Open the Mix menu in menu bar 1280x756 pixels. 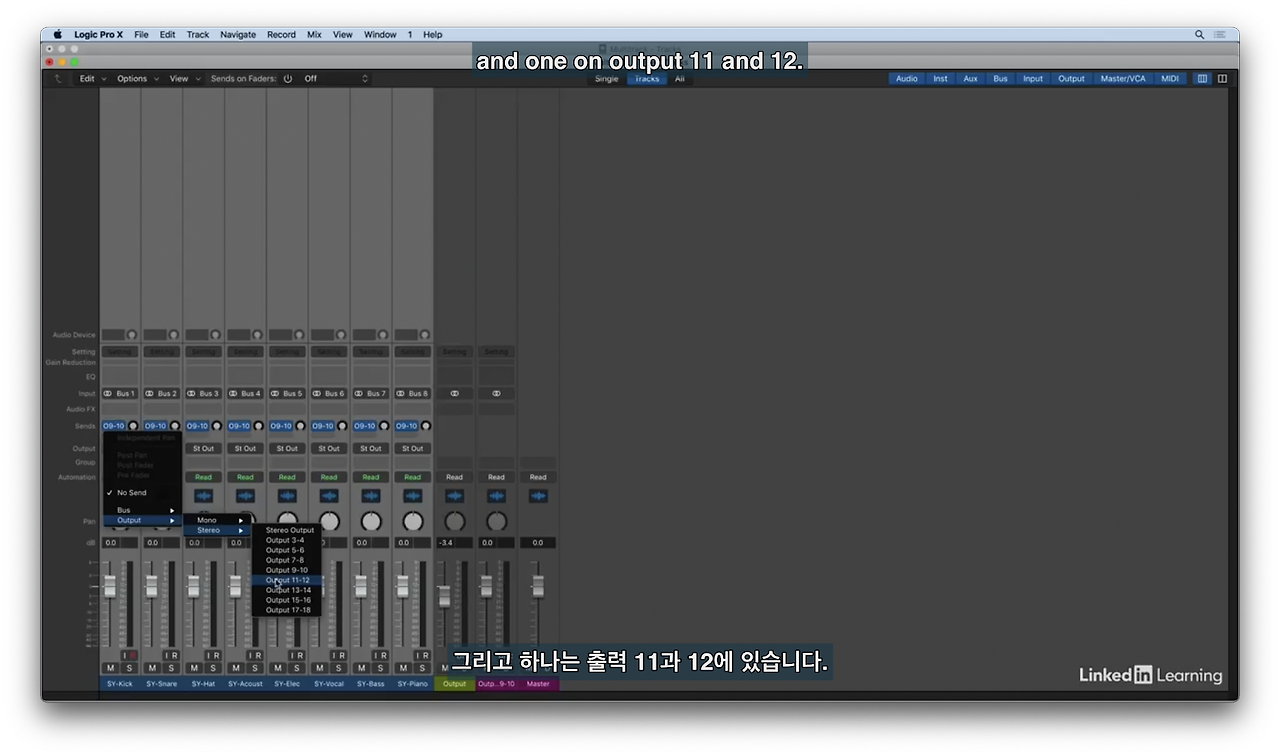[x=314, y=34]
